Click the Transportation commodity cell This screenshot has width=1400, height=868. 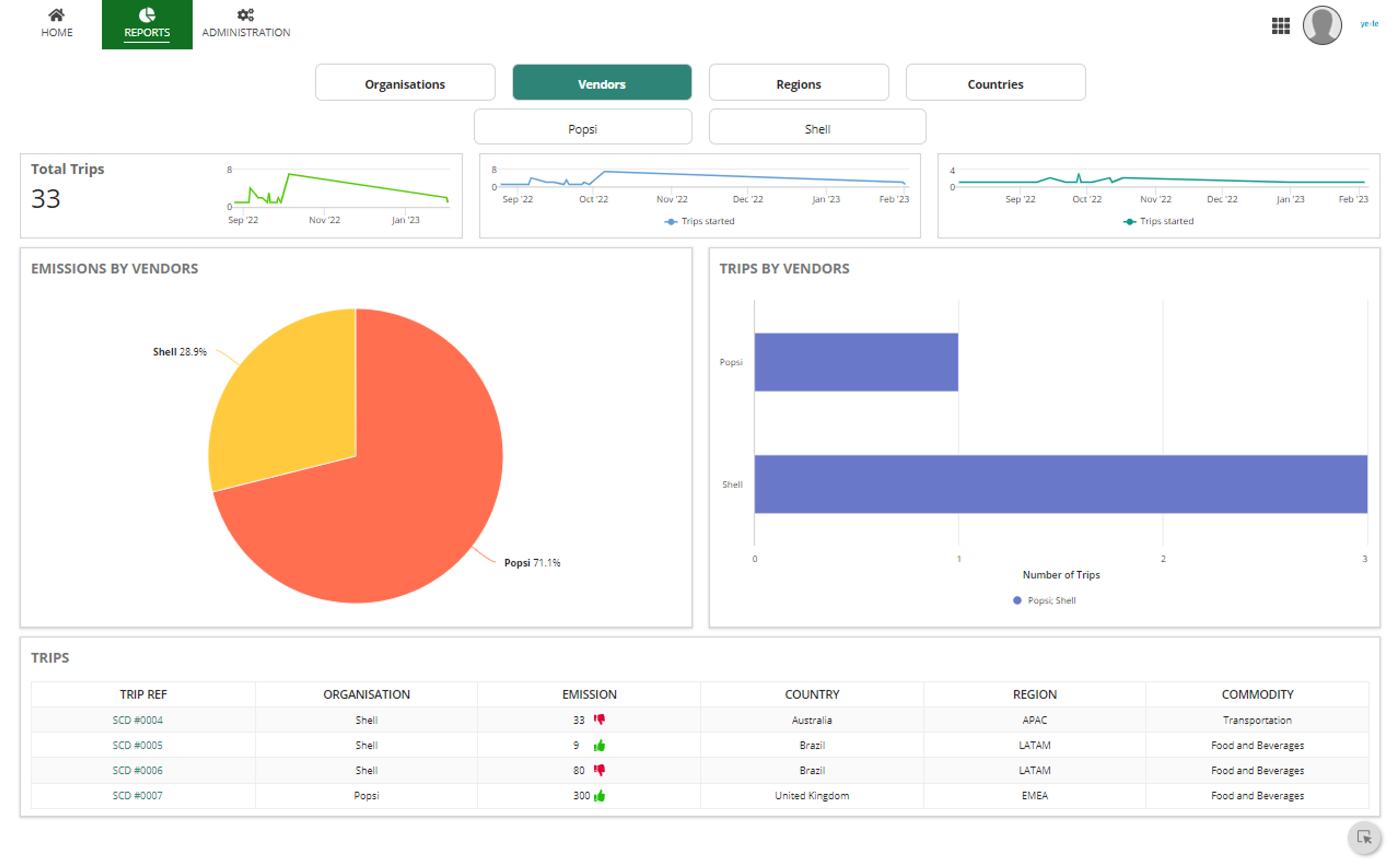tap(1257, 720)
